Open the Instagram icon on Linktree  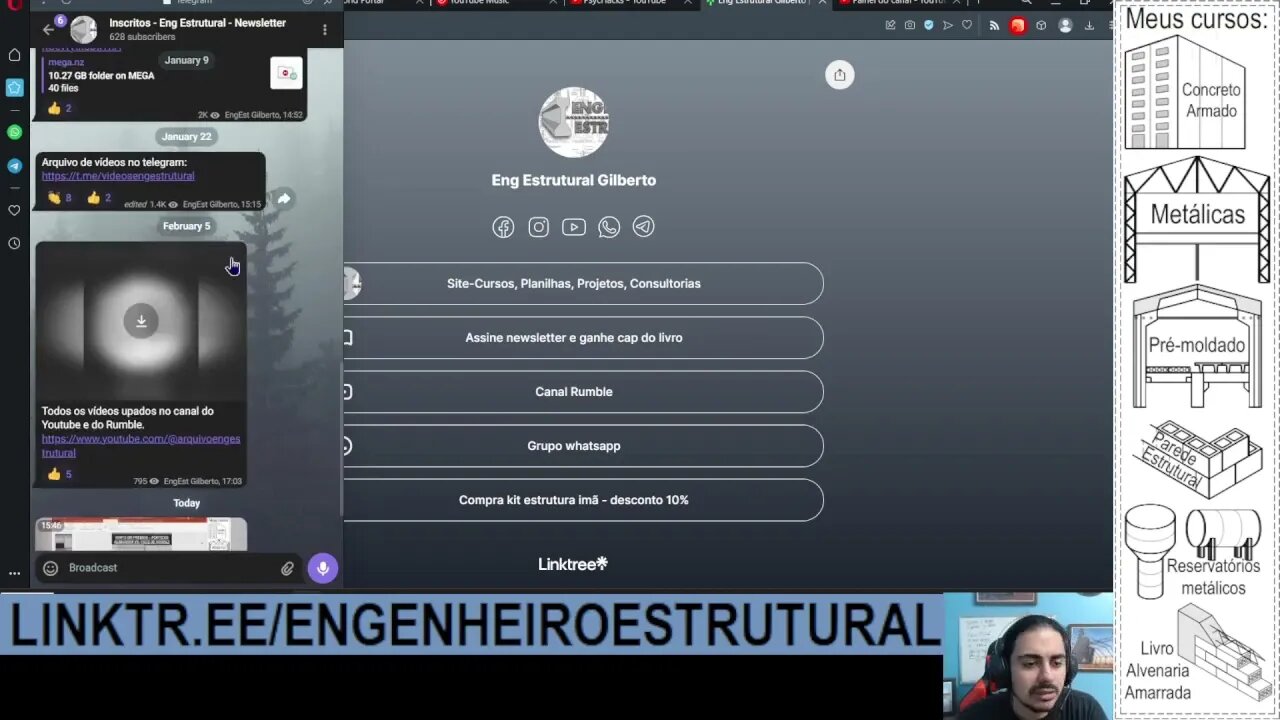[x=538, y=227]
